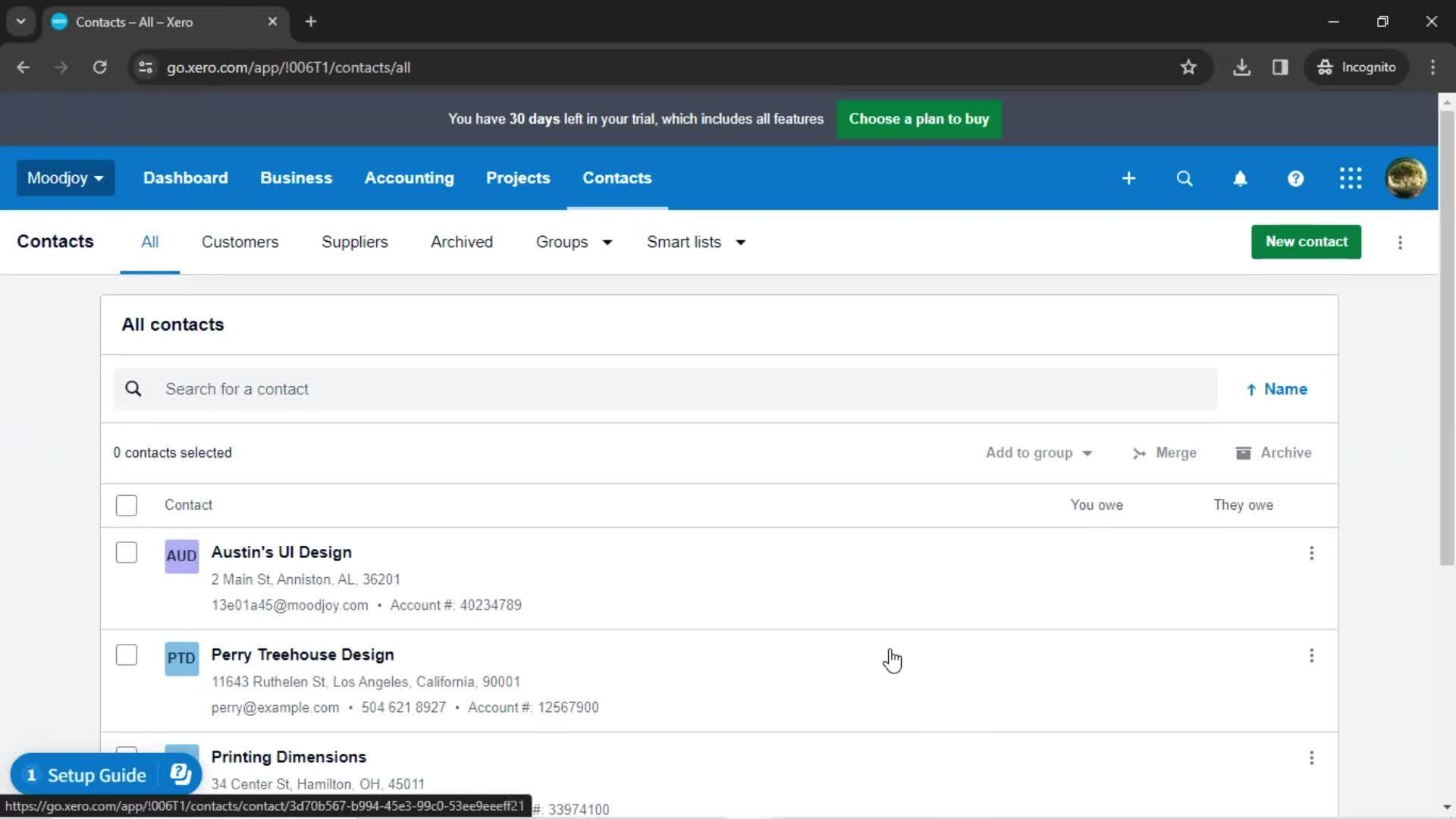Screen dimensions: 1456x819
Task: Open the Add to group dropdown
Action: pos(1038,453)
